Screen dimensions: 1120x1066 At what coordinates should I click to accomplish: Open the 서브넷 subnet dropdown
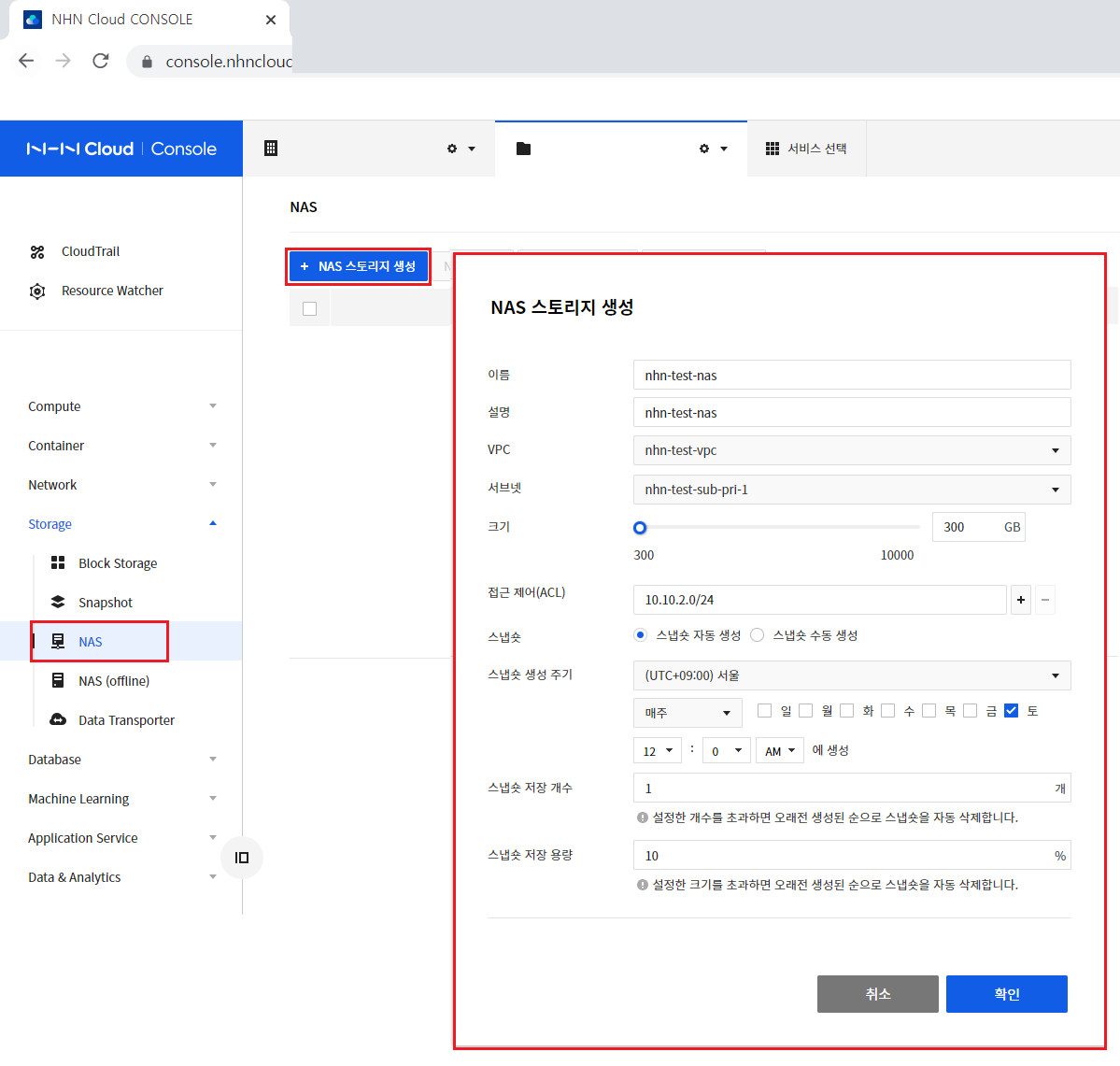(851, 490)
